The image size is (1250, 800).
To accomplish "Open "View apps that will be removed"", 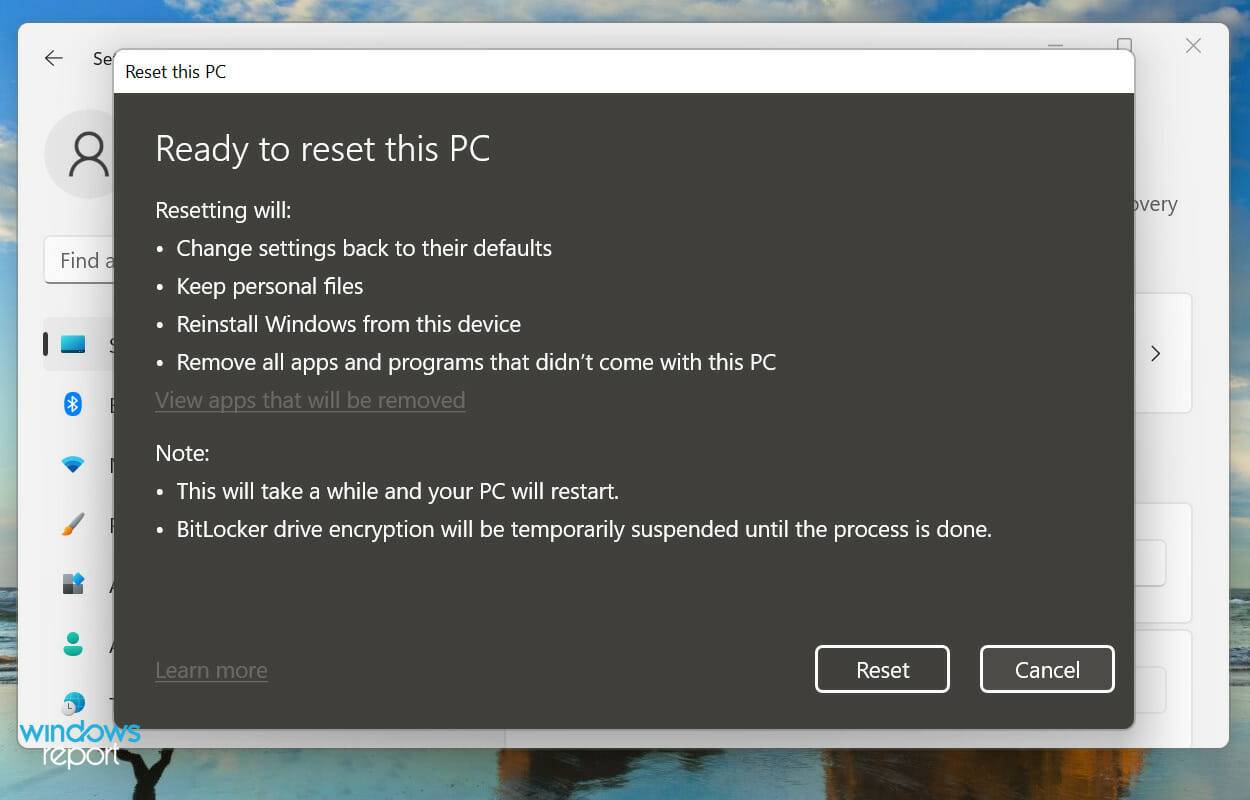I will pyautogui.click(x=310, y=400).
